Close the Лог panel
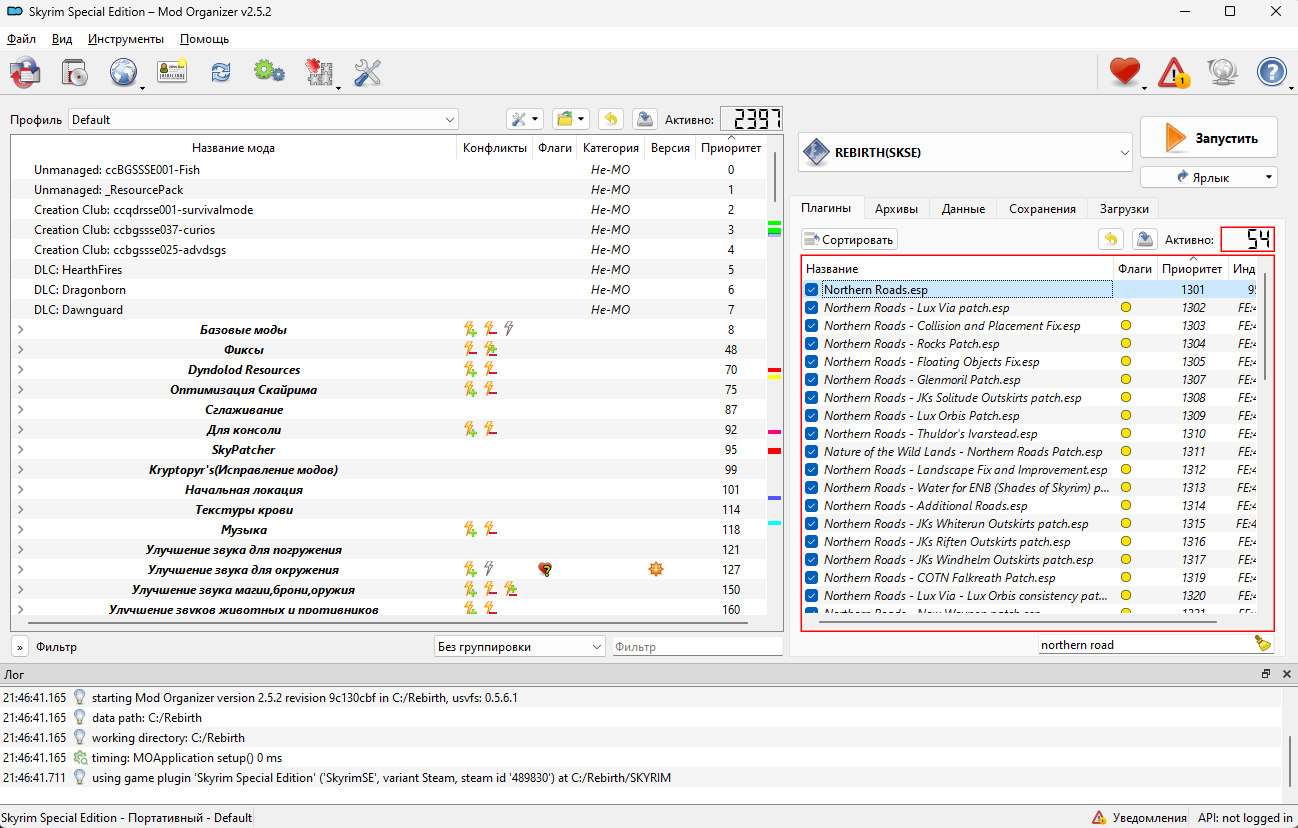Viewport: 1298px width, 828px height. coord(1286,674)
